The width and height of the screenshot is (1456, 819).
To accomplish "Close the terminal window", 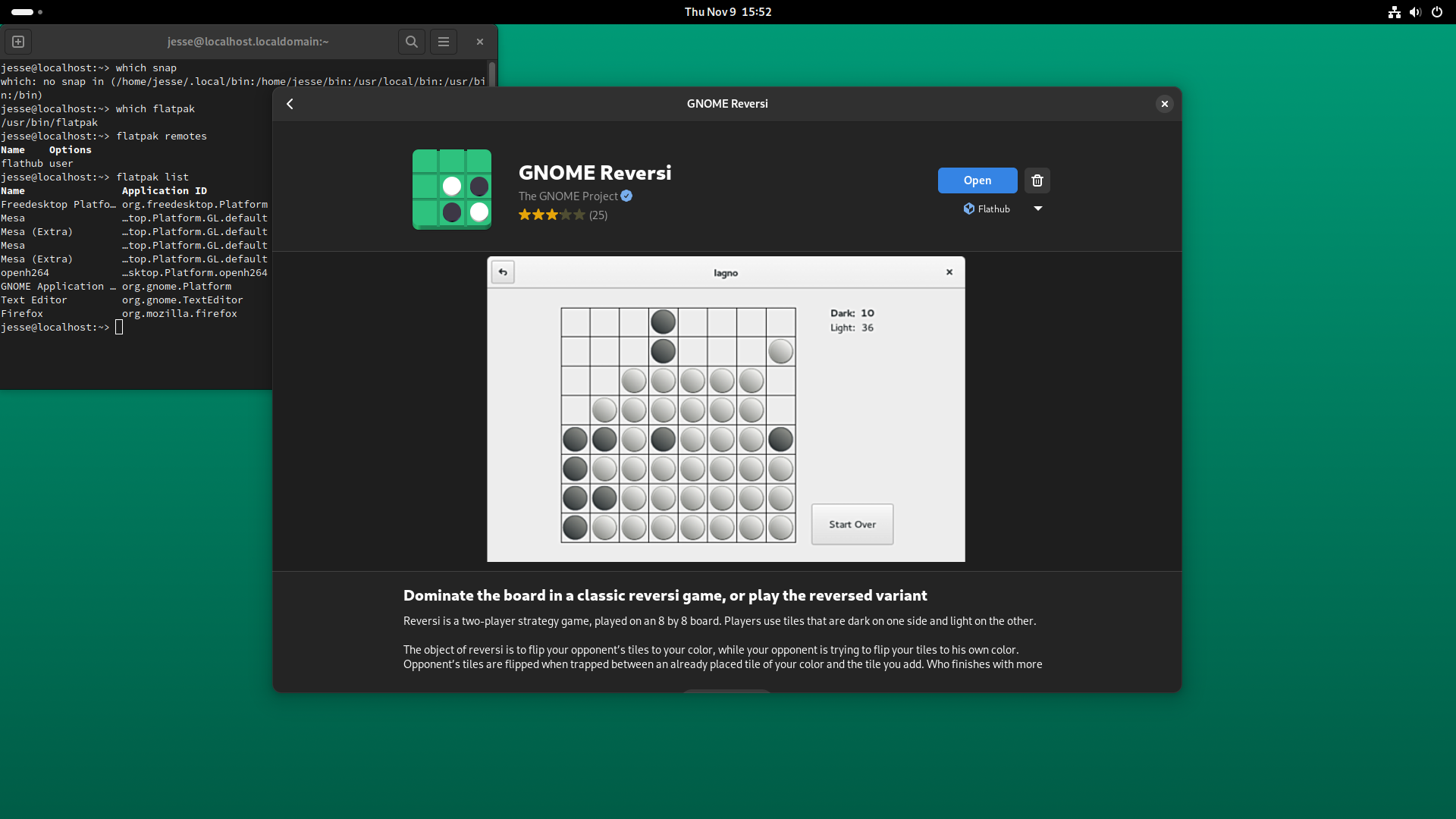I will (x=480, y=42).
